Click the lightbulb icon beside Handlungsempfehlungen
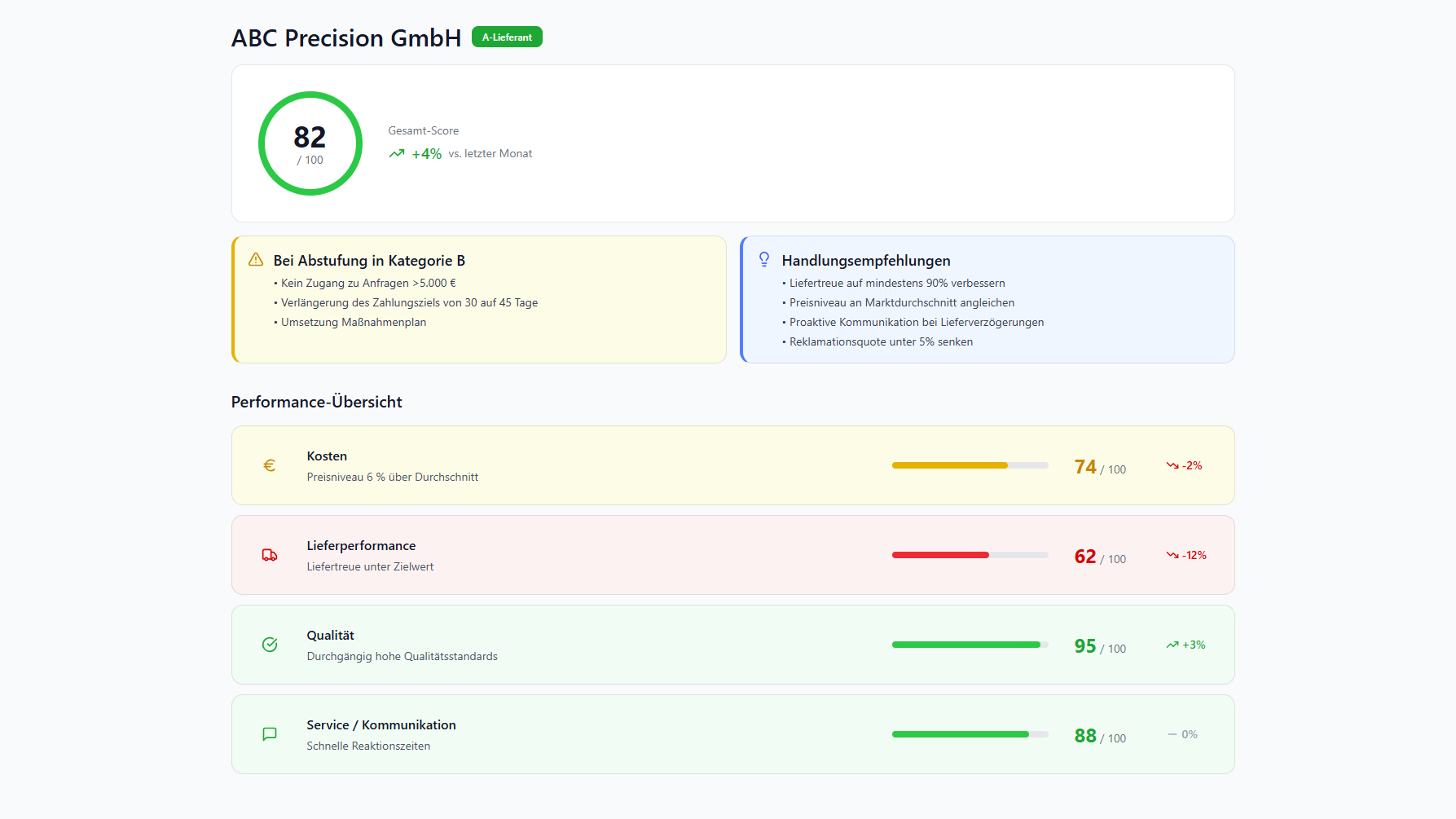The height and width of the screenshot is (819, 1456). [764, 260]
